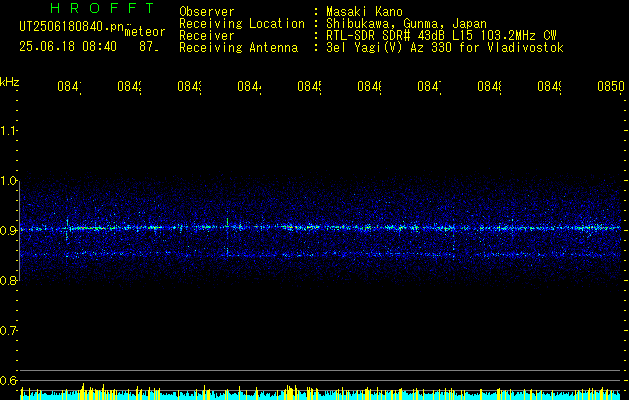Click the Receiver label
Image resolution: width=629 pixels, height=400 pixels.
click(207, 36)
